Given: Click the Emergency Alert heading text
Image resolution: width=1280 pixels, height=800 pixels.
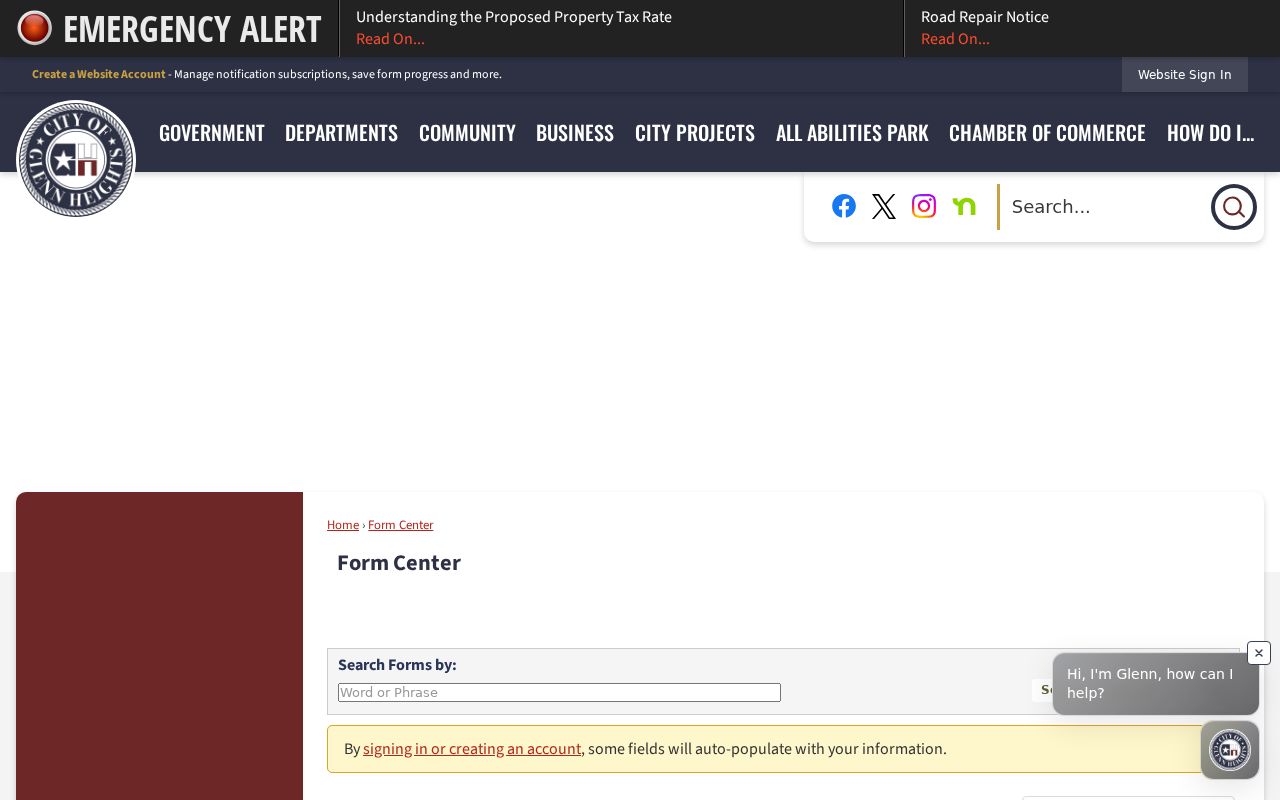Looking at the screenshot, I should [x=192, y=29].
